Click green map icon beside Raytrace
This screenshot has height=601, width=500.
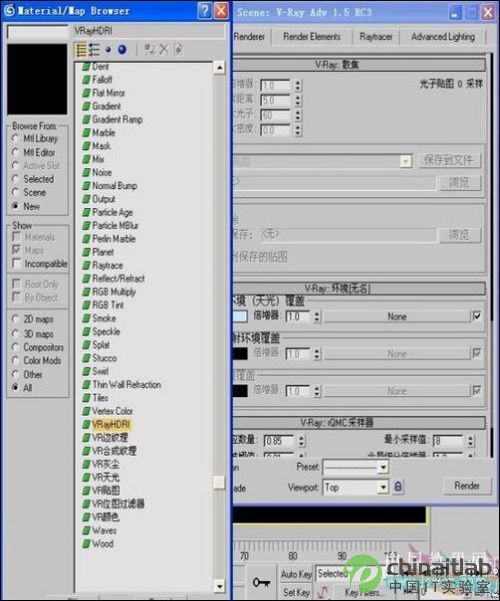point(86,266)
